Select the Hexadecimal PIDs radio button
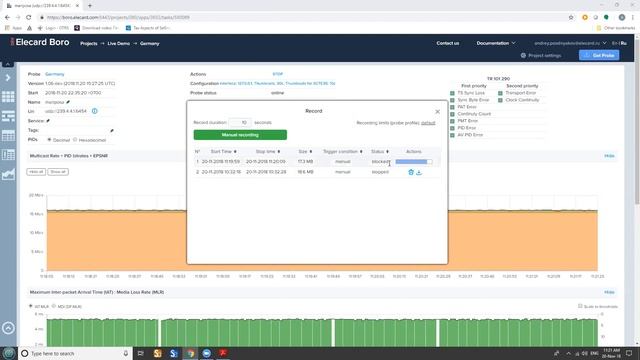 [75, 140]
